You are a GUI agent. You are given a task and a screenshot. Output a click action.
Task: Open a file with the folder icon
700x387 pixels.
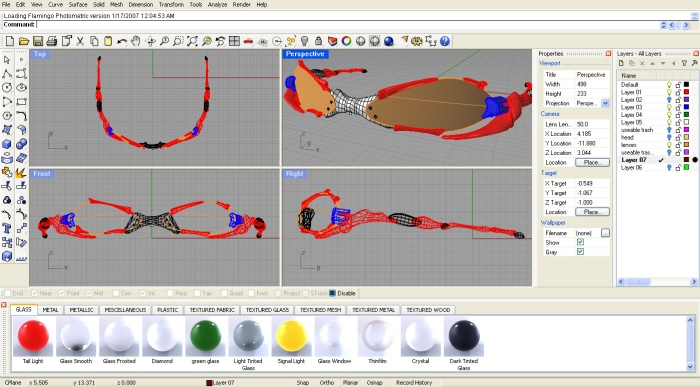(x=24, y=42)
